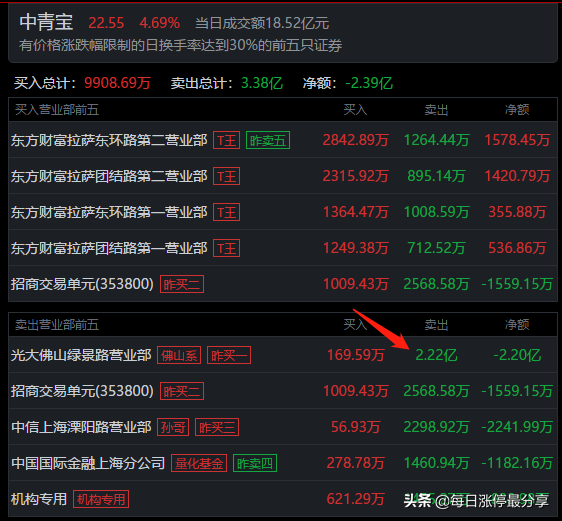Click the price value 22.55
This screenshot has width=562, height=521.
[x=106, y=23]
